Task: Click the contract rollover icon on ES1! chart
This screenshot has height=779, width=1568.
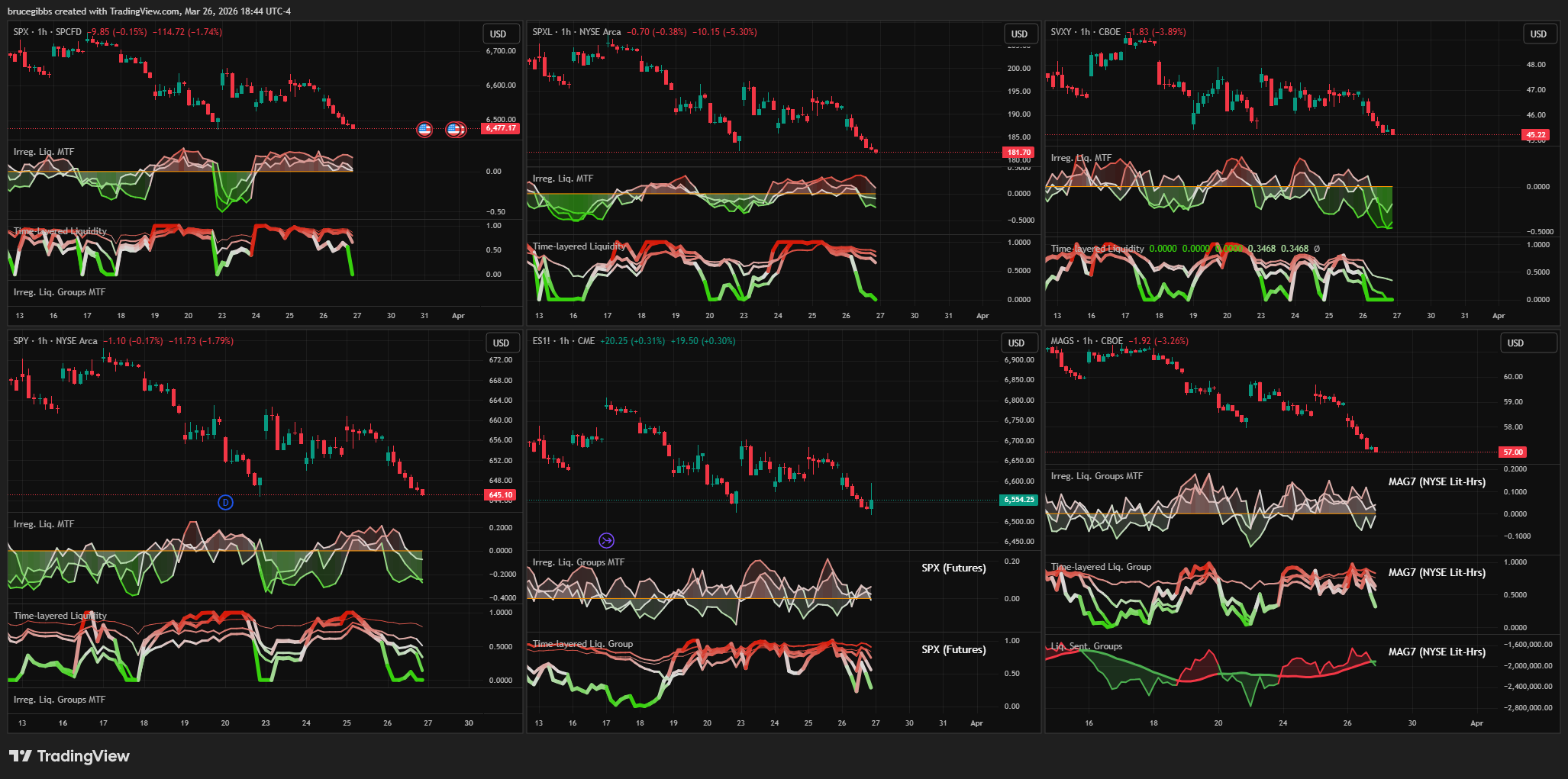Action: pyautogui.click(x=606, y=541)
